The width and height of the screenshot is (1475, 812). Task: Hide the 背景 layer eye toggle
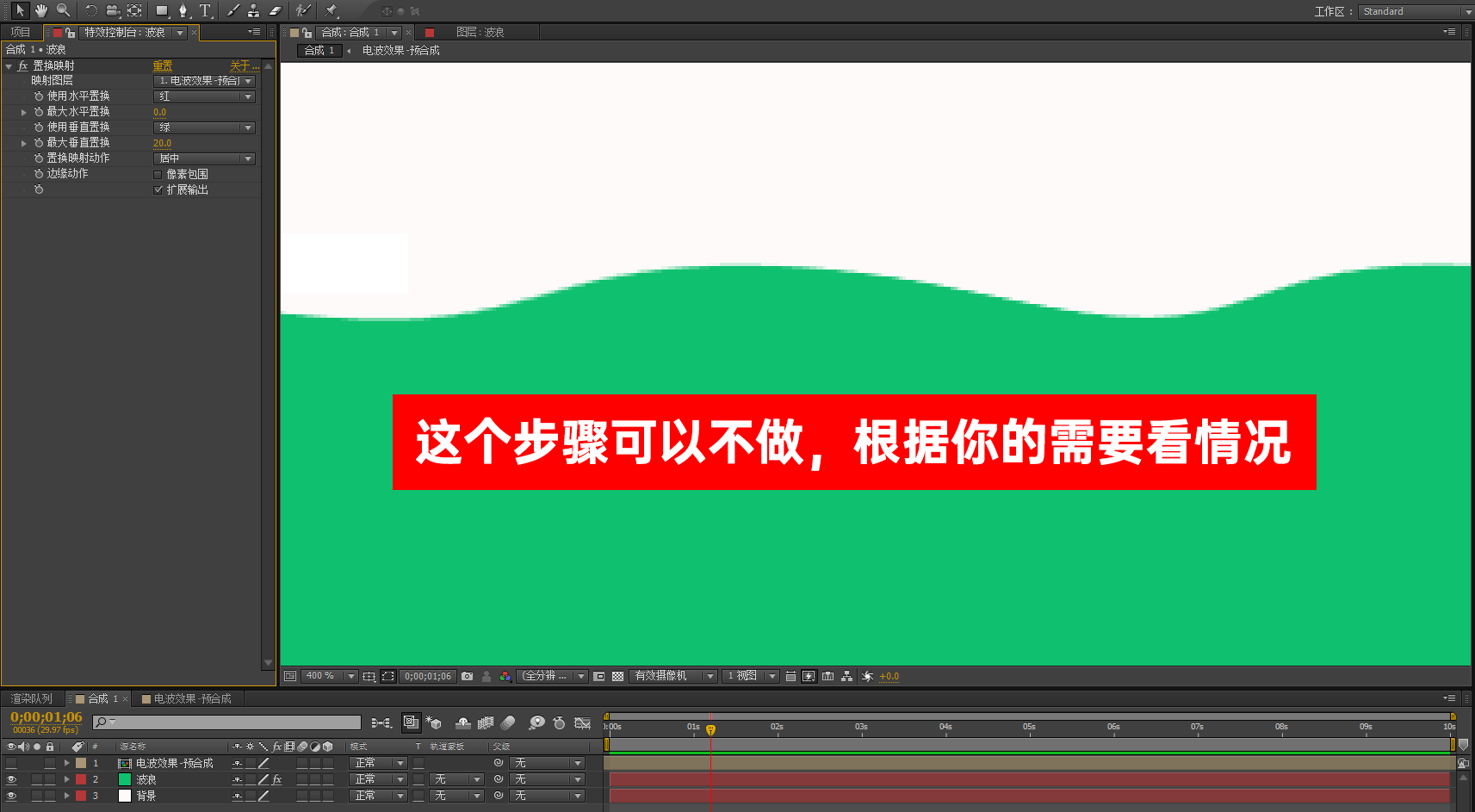(x=11, y=796)
